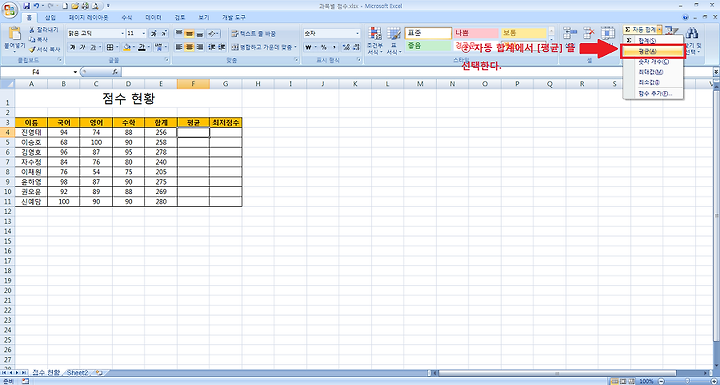Click 병합하고 가운데 맞춤 button
The height and width of the screenshot is (385, 720).
[x=262, y=47]
